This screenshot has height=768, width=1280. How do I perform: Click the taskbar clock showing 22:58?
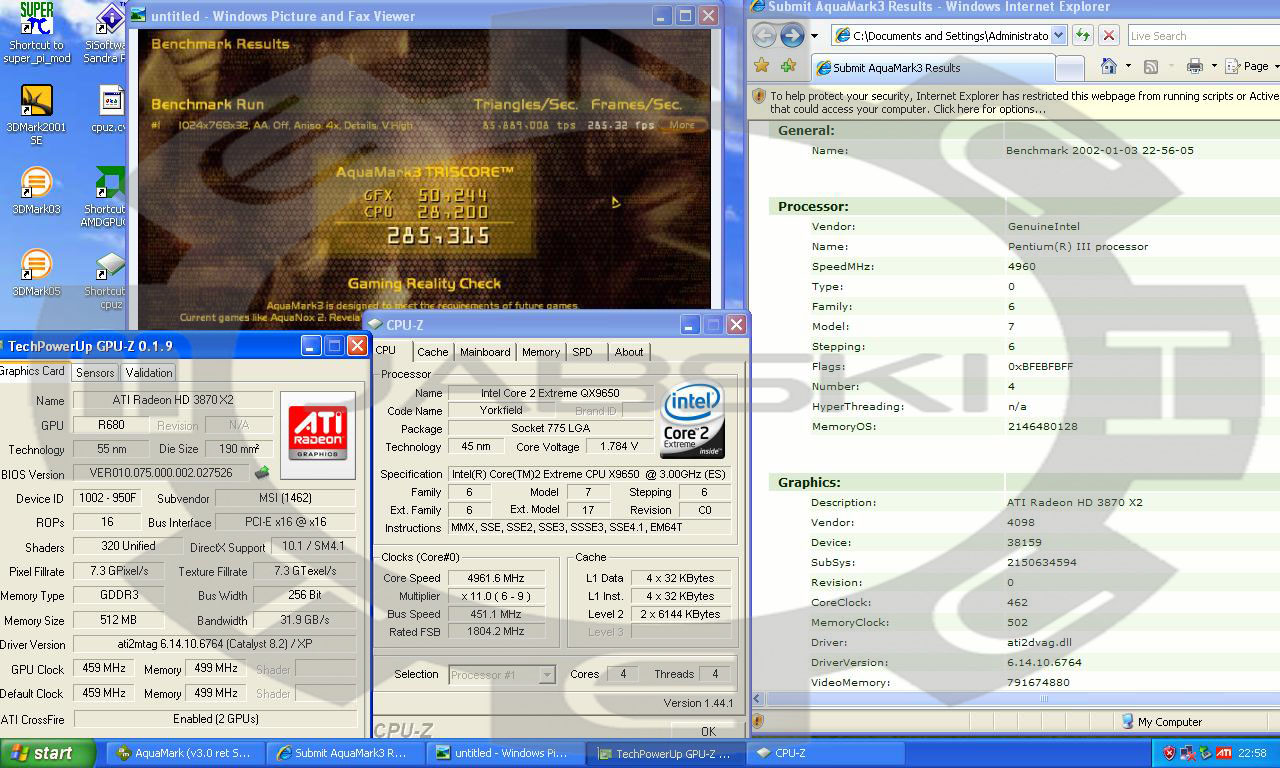coord(1252,753)
